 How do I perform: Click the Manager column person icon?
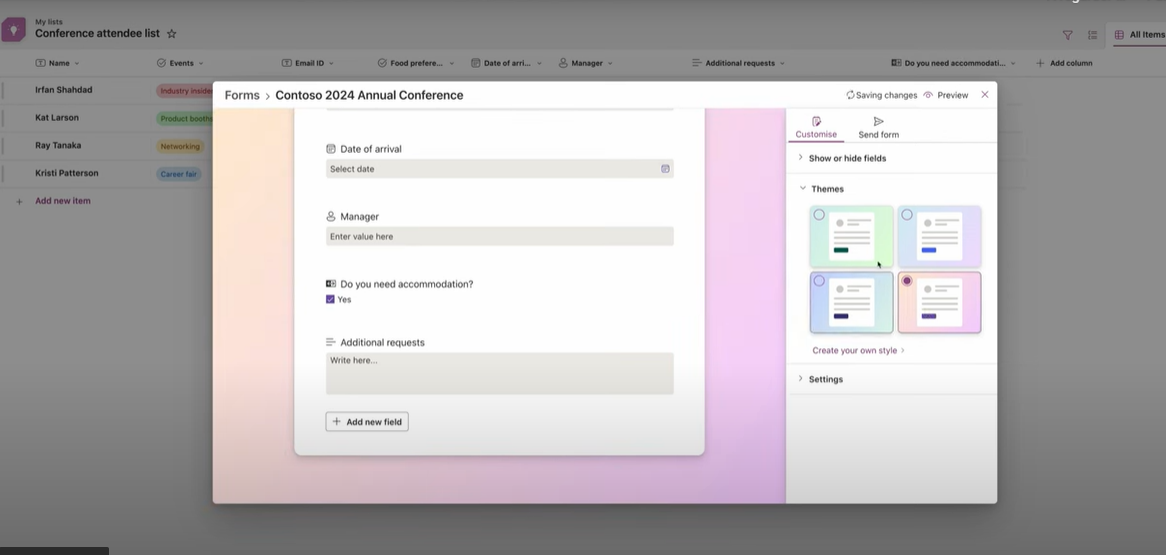point(563,63)
